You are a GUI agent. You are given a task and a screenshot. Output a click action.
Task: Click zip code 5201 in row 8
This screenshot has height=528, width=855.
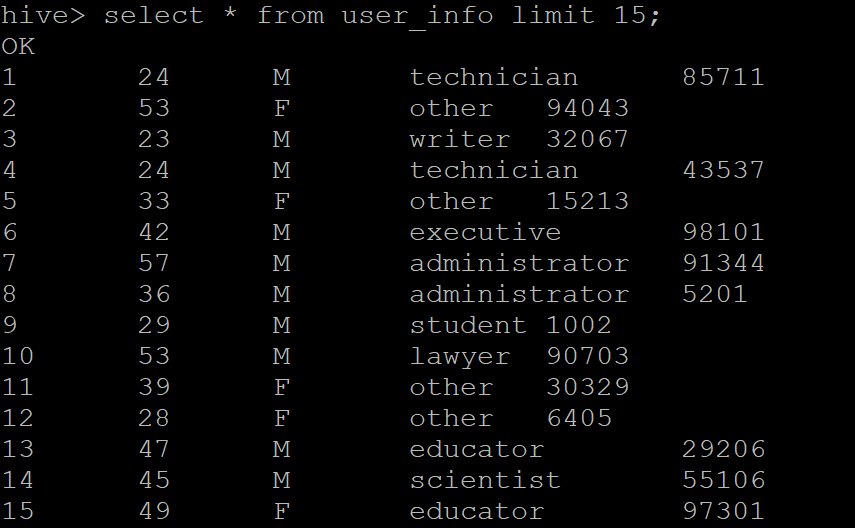(x=714, y=294)
